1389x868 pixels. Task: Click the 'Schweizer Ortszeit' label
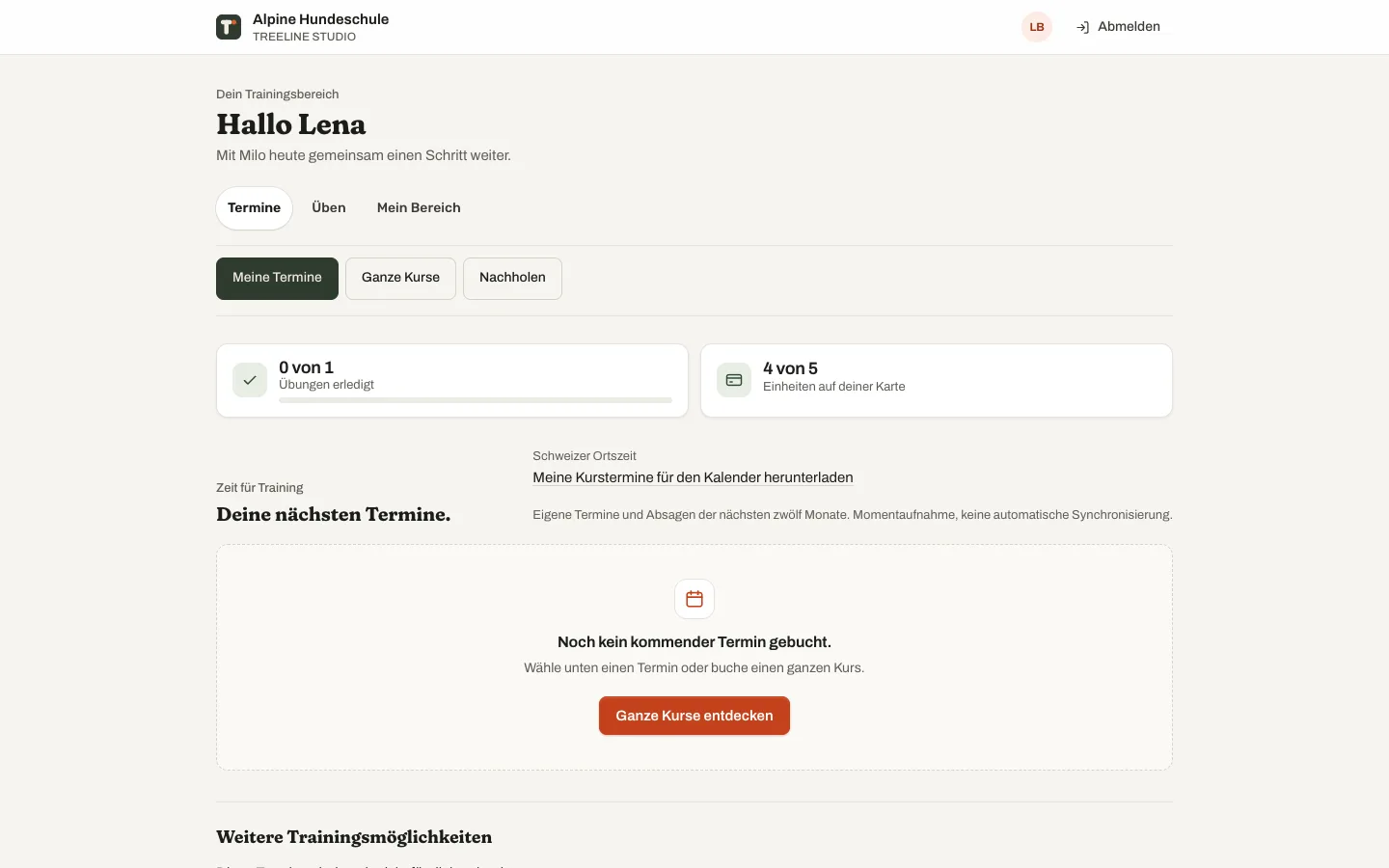pos(585,456)
